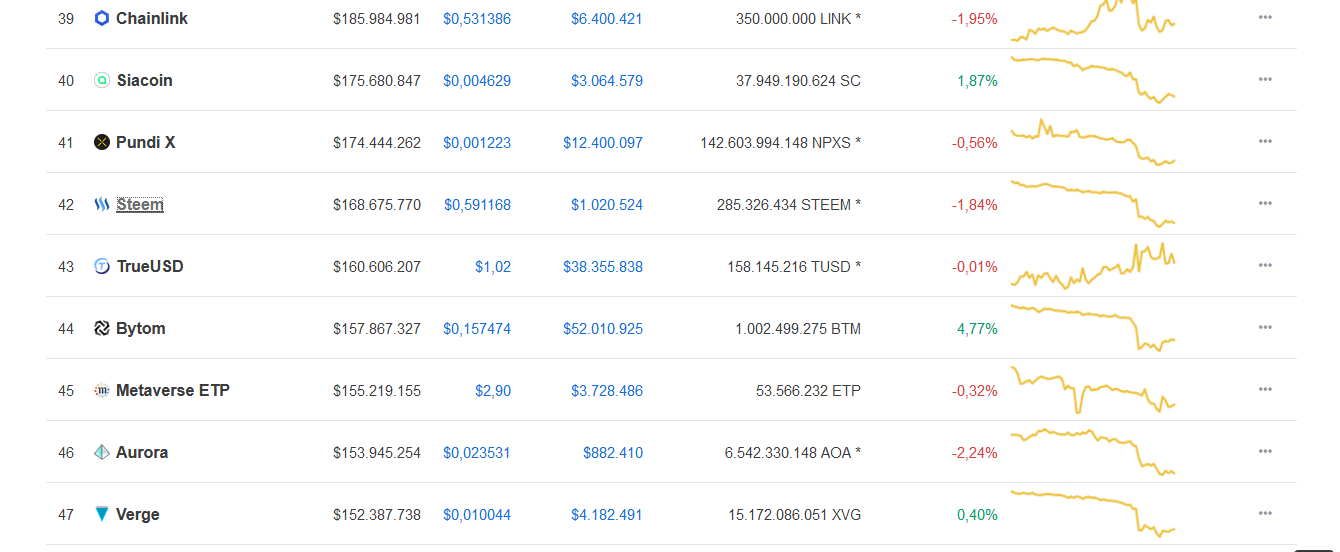This screenshot has width=1340, height=552.
Task: Click Siacoin volume $3.064.579
Action: (x=607, y=81)
